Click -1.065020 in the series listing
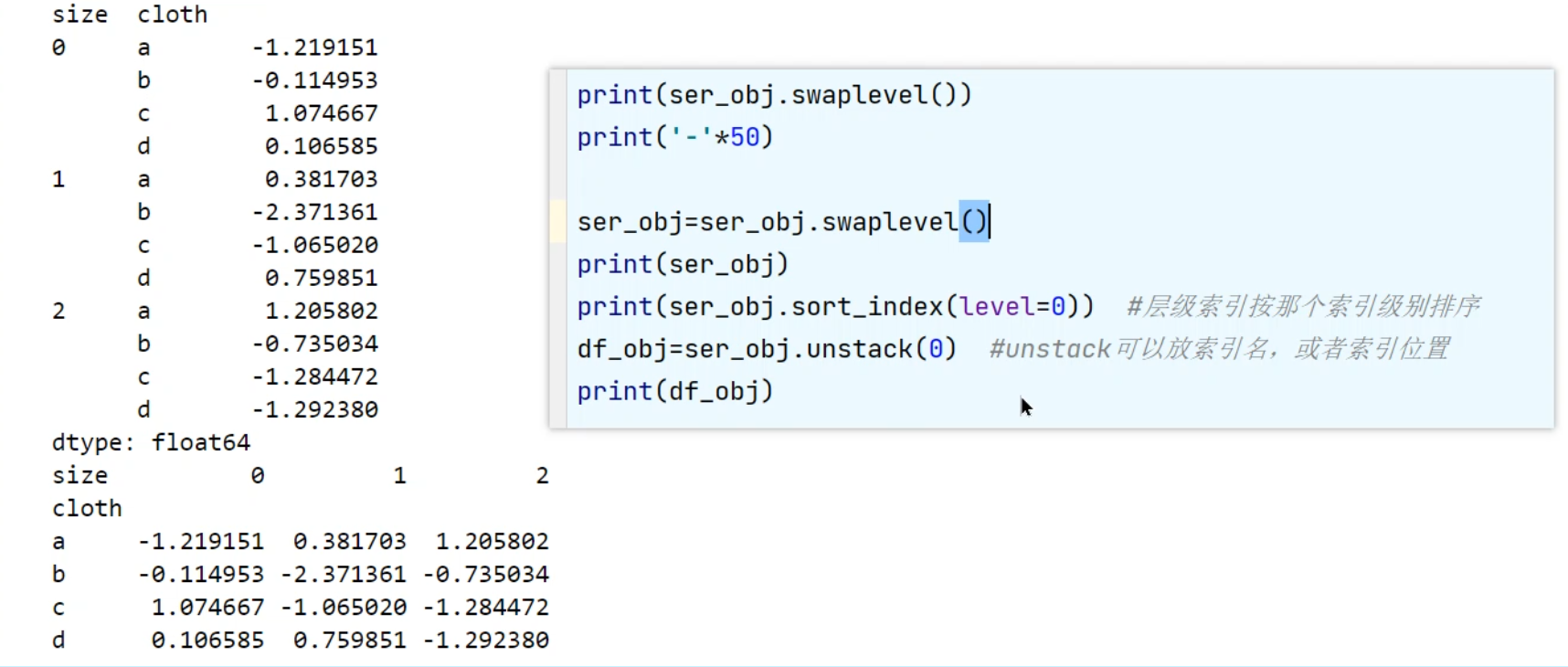 [314, 245]
